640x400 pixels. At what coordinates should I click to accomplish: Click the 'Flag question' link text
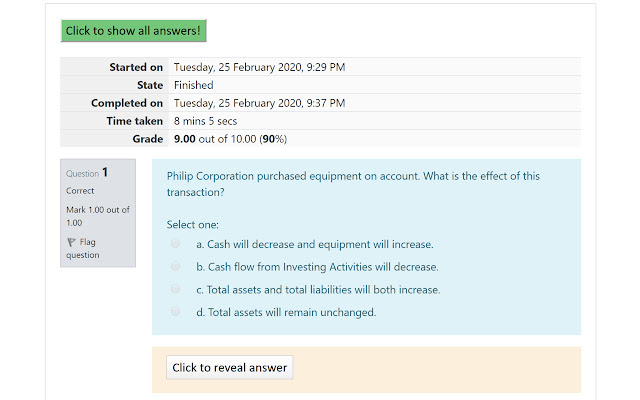pos(86,248)
